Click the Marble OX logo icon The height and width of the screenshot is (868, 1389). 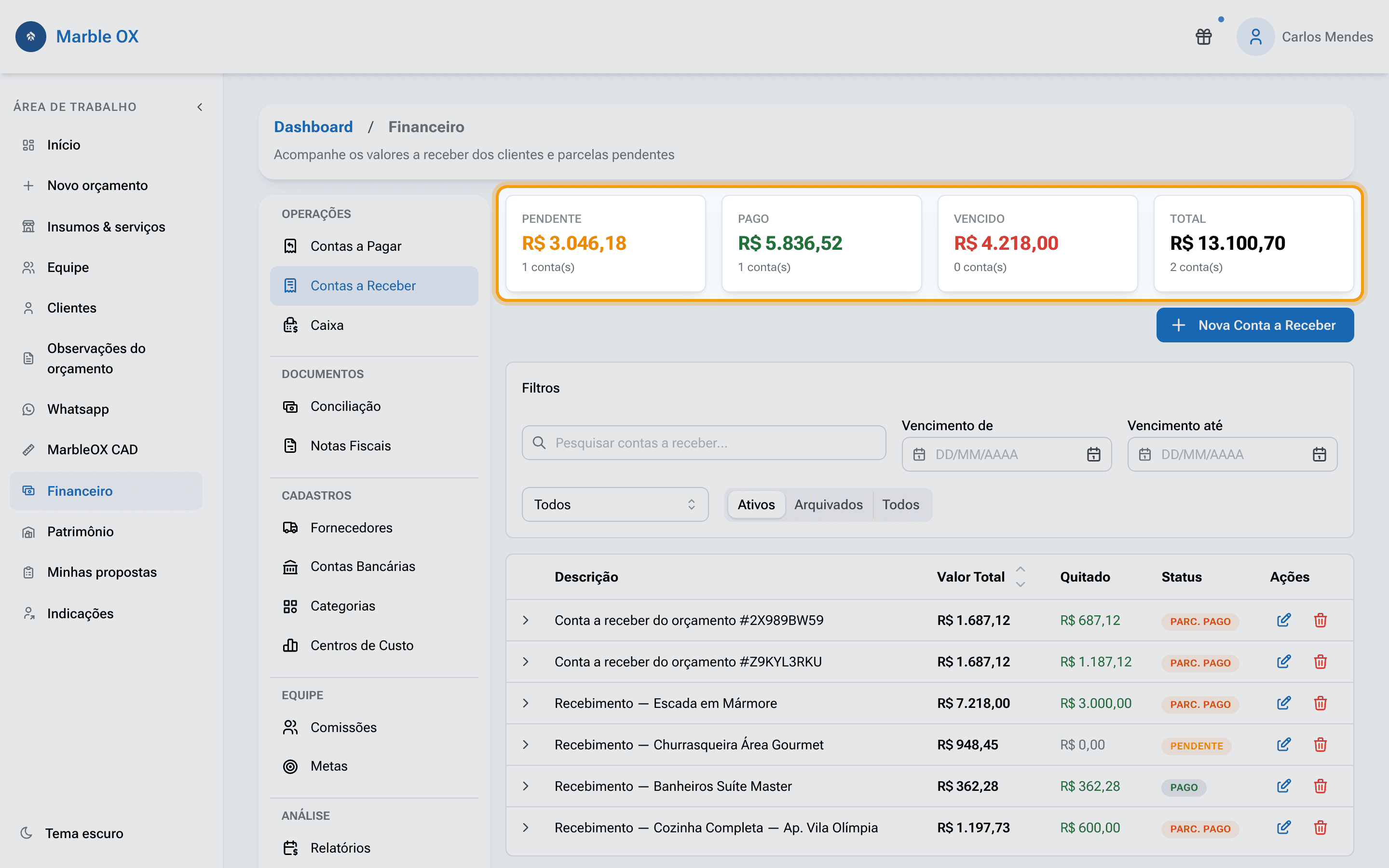[x=31, y=37]
